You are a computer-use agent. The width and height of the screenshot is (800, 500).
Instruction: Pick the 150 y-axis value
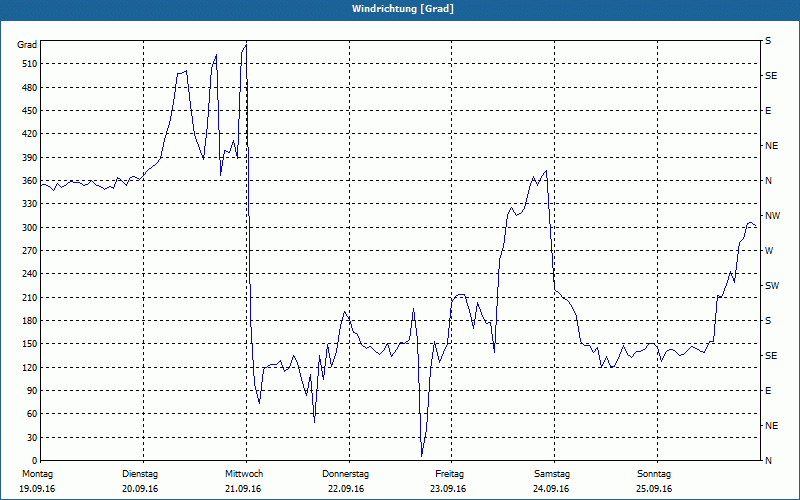[x=30, y=344]
